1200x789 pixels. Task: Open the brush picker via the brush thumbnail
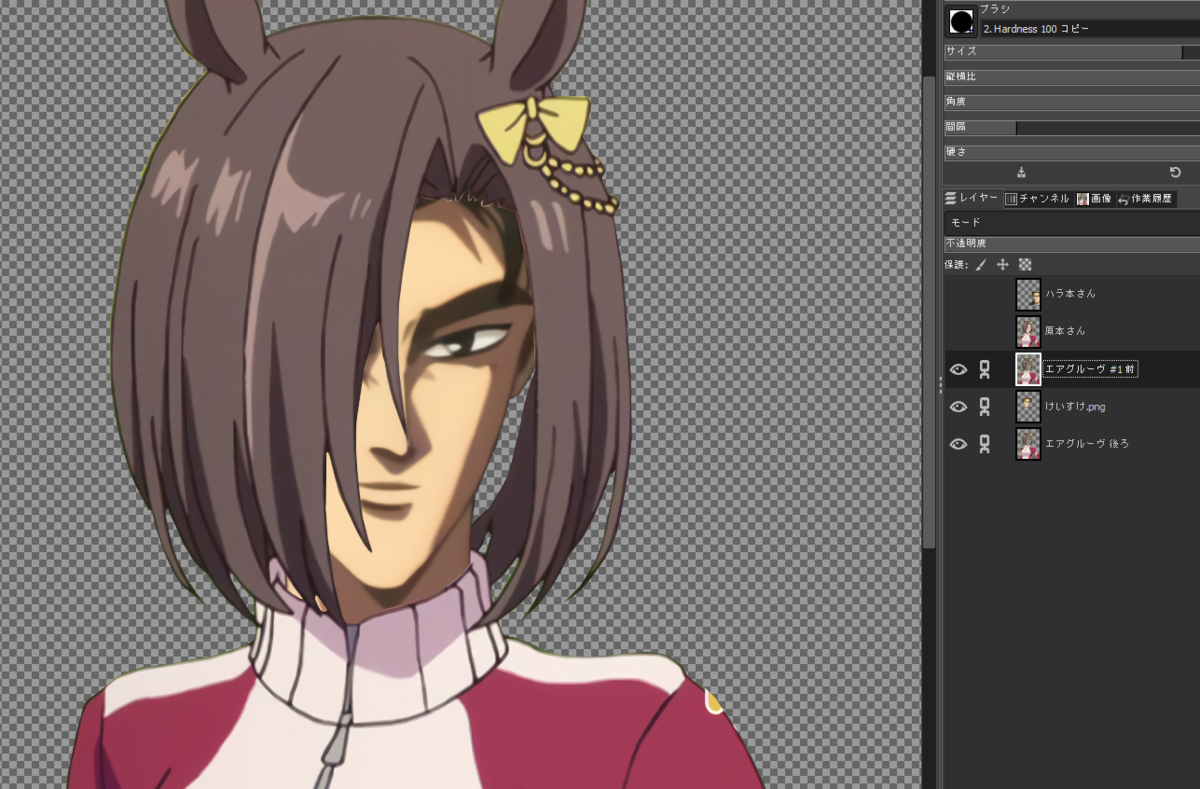tap(960, 21)
